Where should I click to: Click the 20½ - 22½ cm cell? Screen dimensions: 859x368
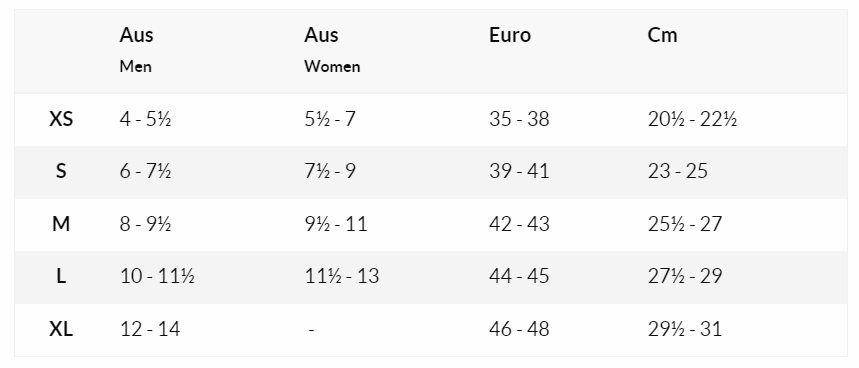pyautogui.click(x=692, y=119)
